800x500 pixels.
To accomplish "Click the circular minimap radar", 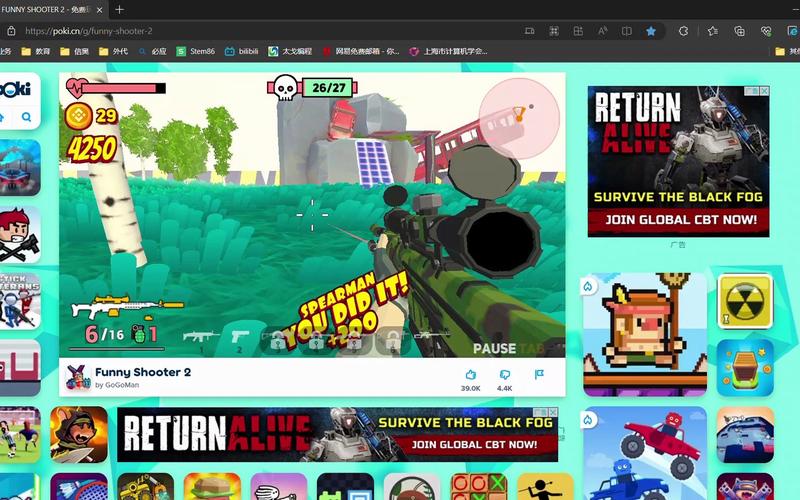I will pyautogui.click(x=519, y=118).
